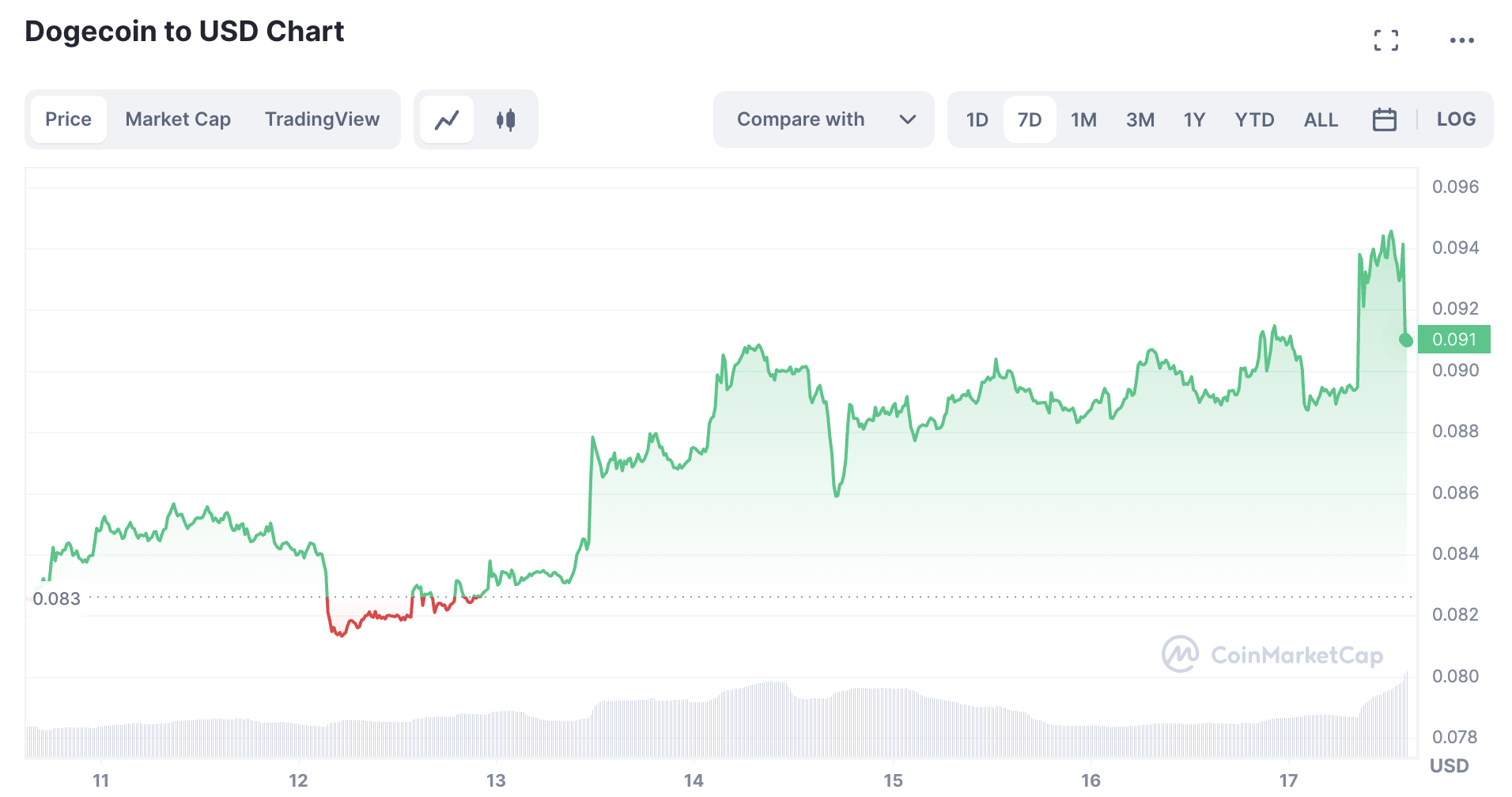Viewport: 1512px width, 797px height.
Task: Click the date label 13 on the x-axis
Action: (496, 780)
